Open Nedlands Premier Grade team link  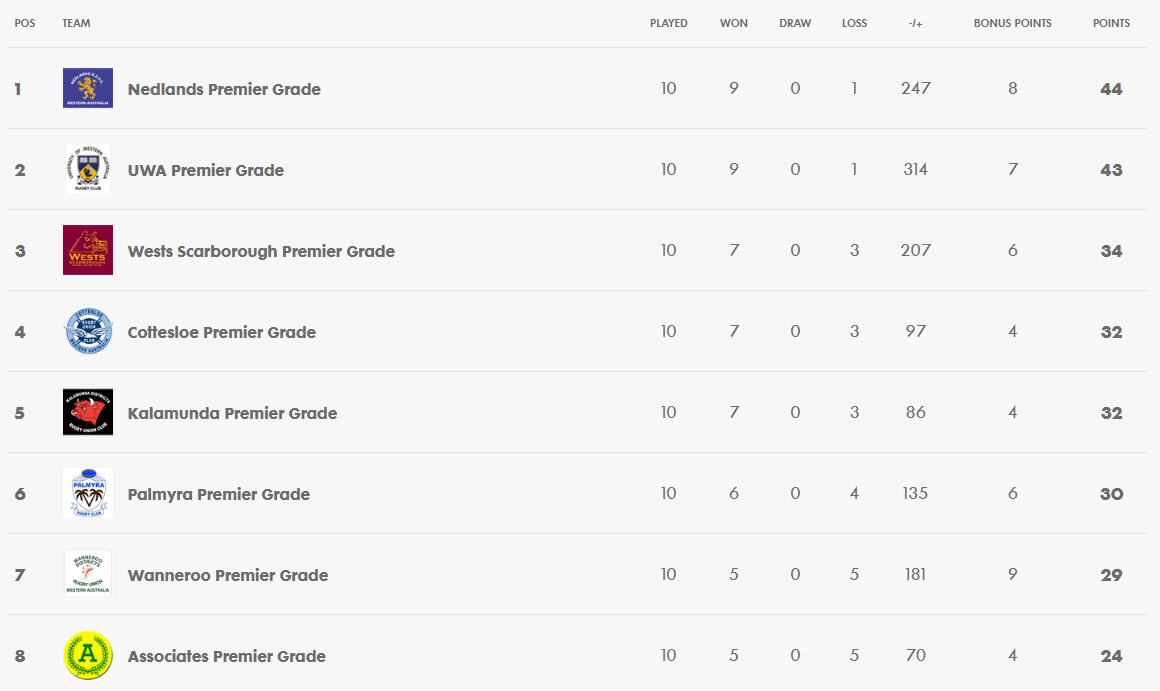(x=224, y=89)
